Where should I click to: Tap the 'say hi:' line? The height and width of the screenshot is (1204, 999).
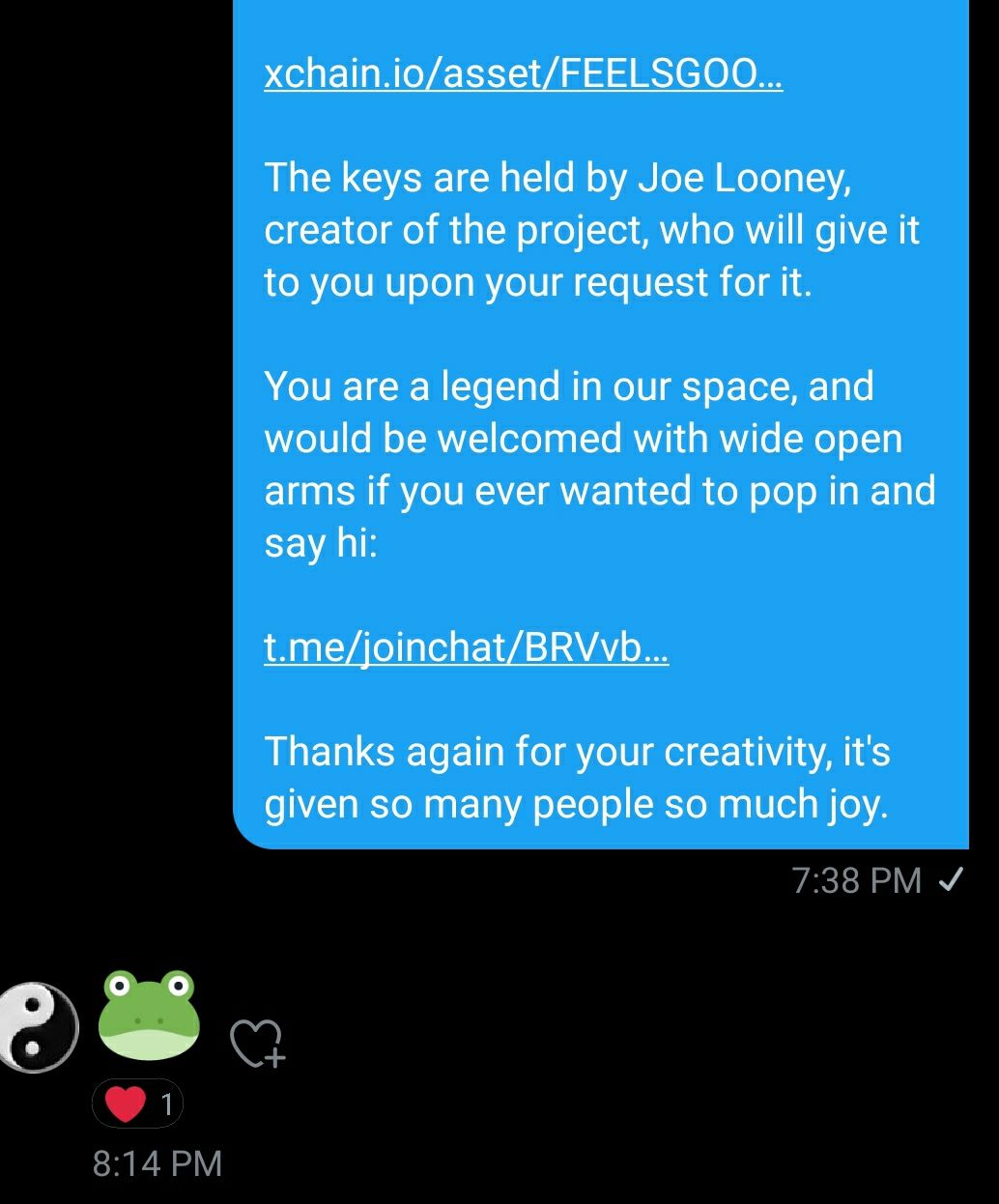[321, 544]
